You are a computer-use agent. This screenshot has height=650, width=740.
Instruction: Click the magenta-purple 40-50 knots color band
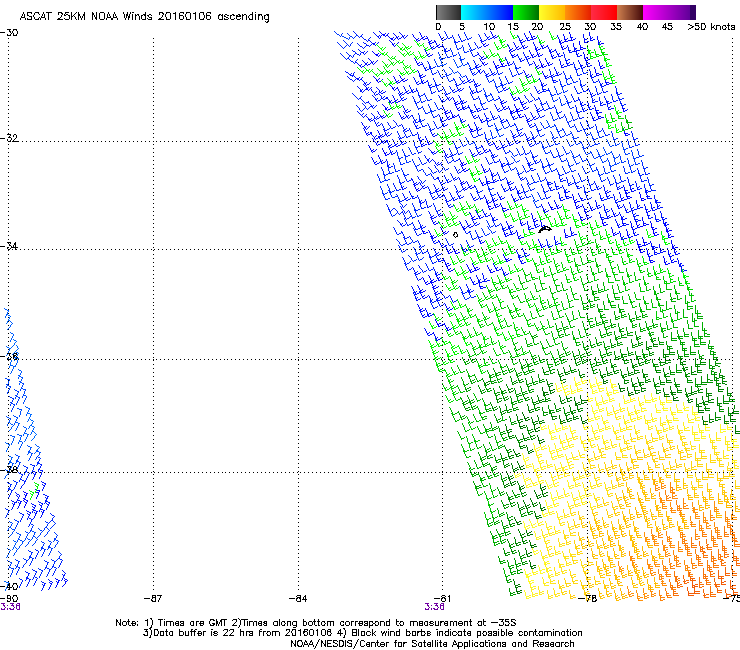[x=669, y=12]
